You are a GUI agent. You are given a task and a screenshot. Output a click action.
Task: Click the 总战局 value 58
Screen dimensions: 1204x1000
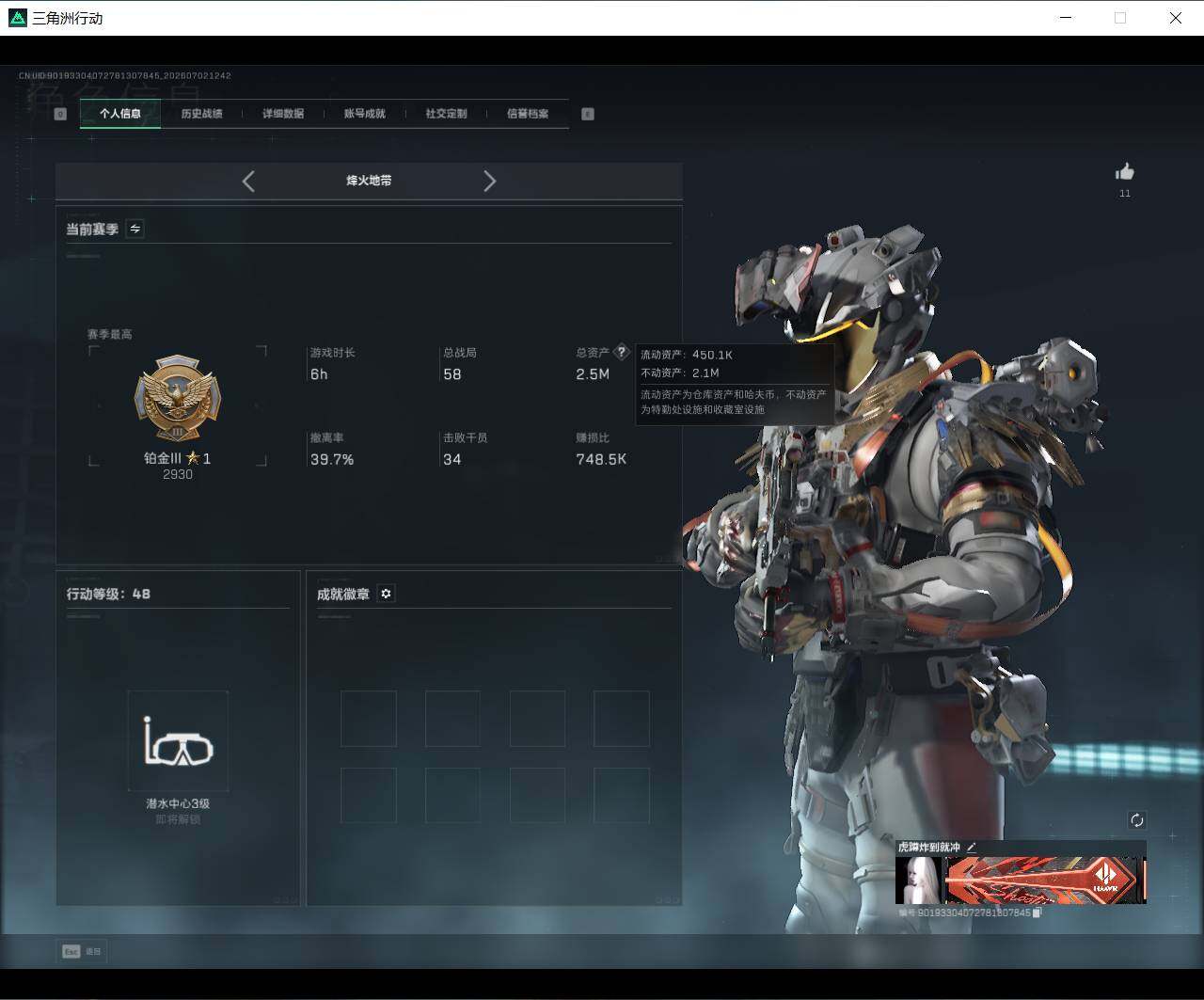click(x=452, y=374)
